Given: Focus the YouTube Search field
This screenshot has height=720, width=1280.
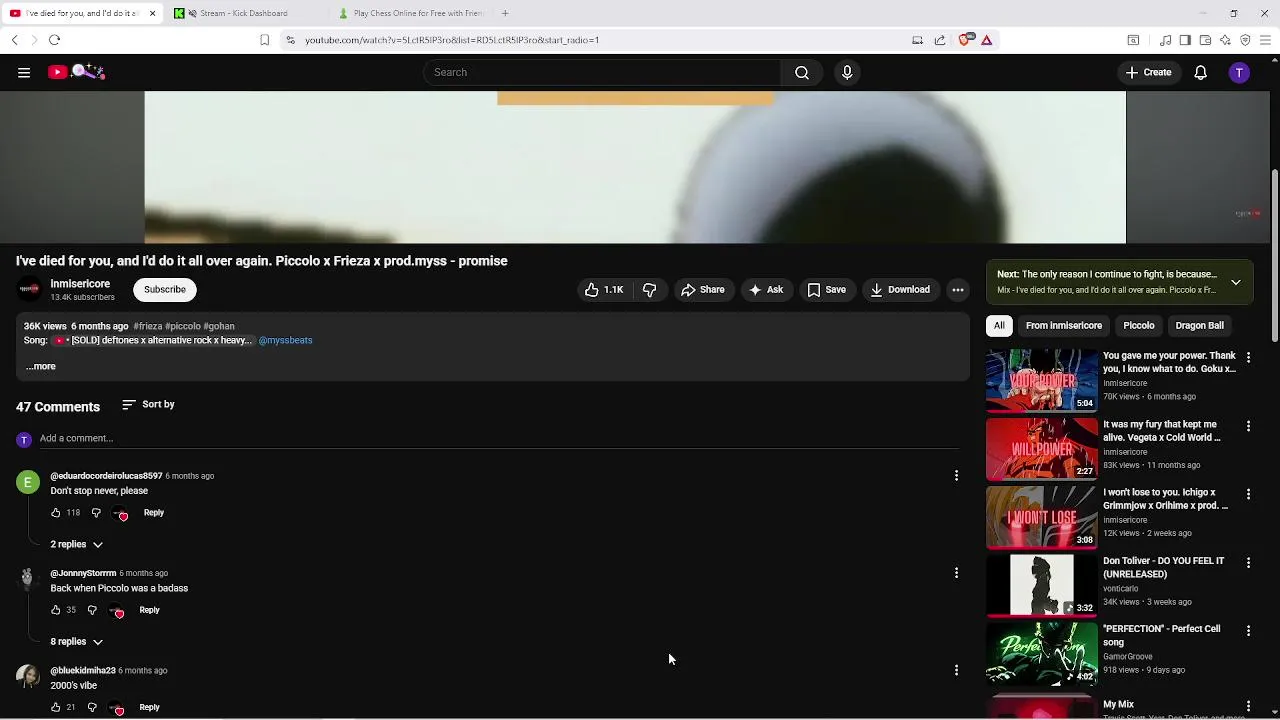Looking at the screenshot, I should (x=602, y=72).
